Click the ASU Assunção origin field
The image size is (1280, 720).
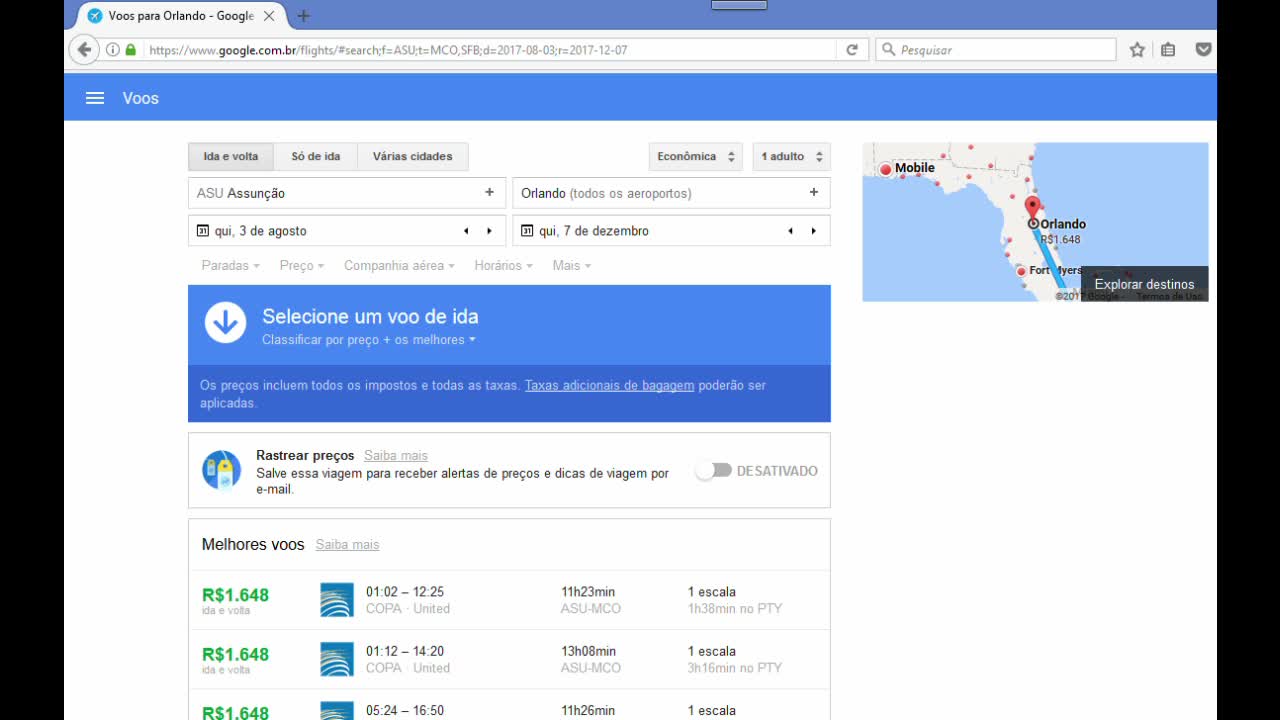pos(347,193)
